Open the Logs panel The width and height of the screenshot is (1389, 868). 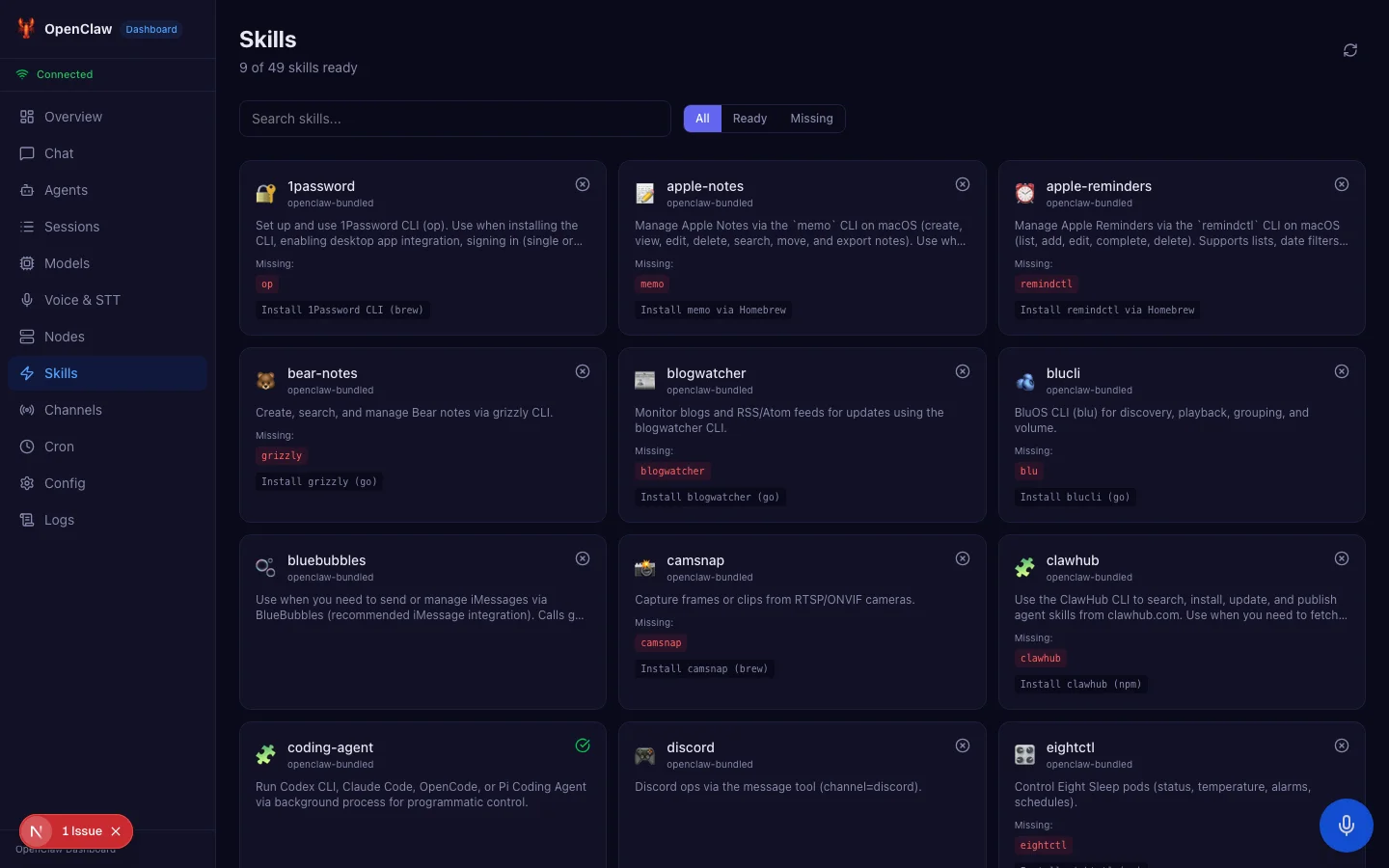click(x=59, y=520)
